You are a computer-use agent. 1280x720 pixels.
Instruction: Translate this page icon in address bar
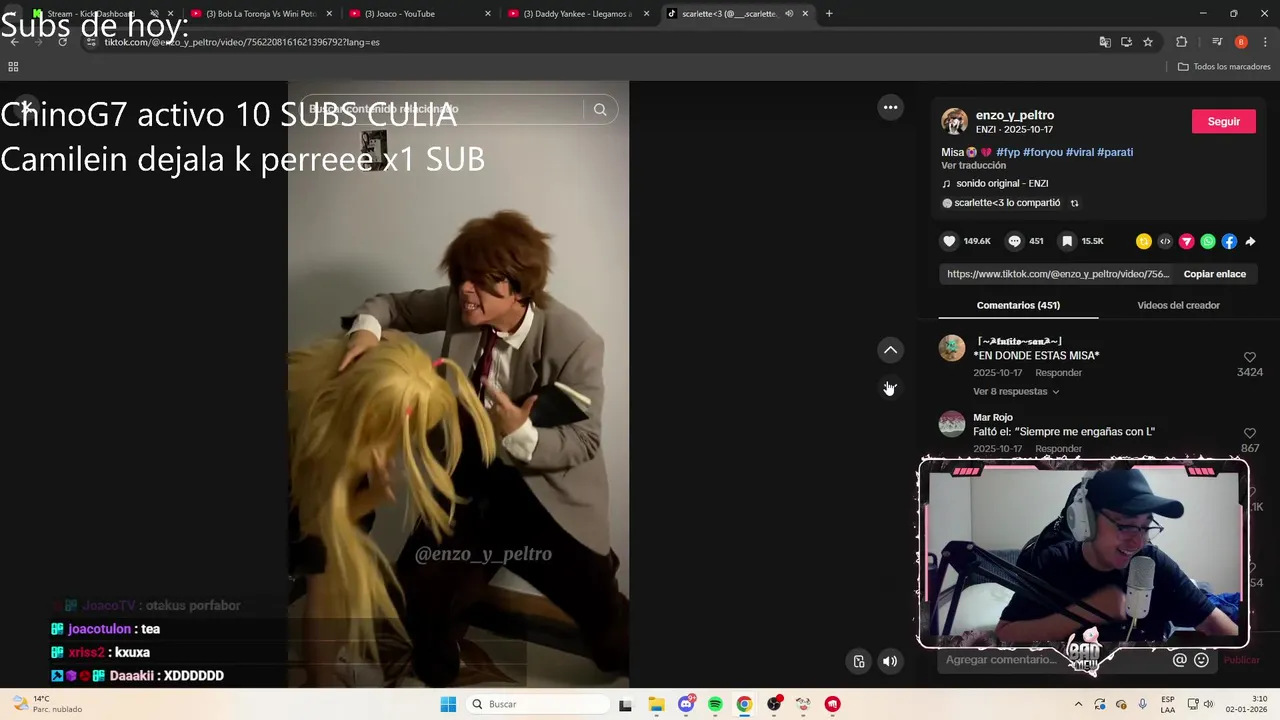tap(1105, 42)
